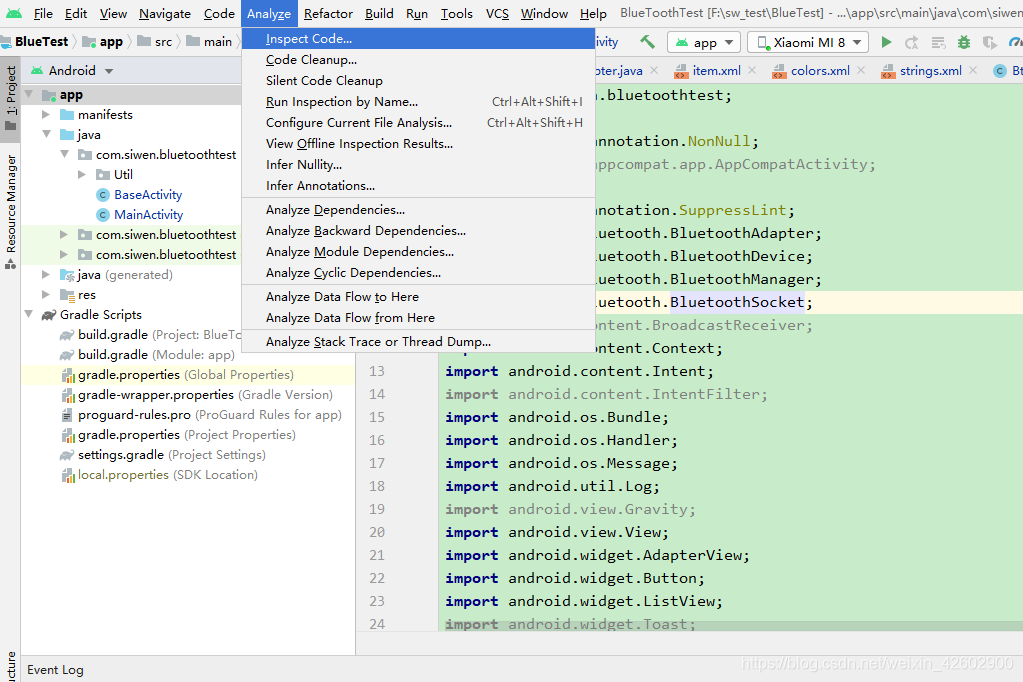Screen dimensions: 1023x682
Task: Select Analyze Stack Trace or Thread Dump...
Action: tap(418, 341)
